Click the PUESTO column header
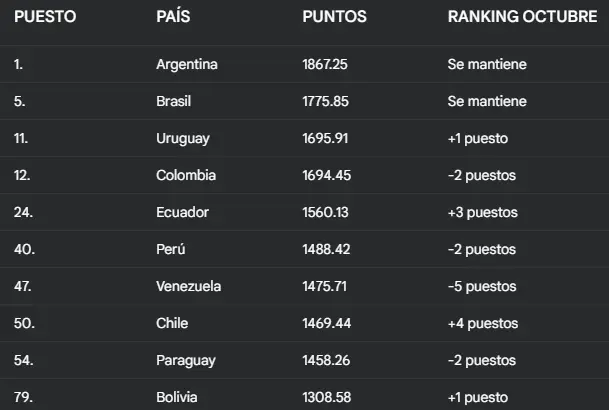 click(x=45, y=17)
